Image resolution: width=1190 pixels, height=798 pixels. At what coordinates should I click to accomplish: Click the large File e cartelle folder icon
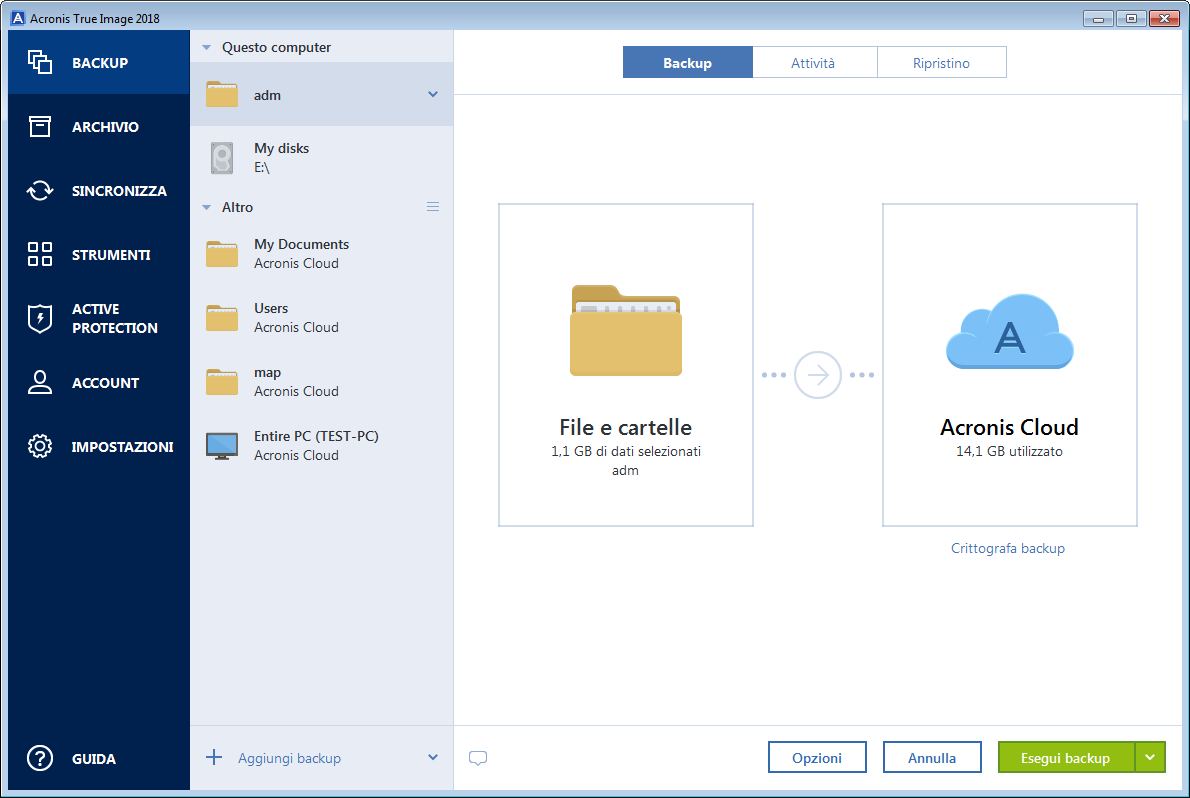coord(625,330)
